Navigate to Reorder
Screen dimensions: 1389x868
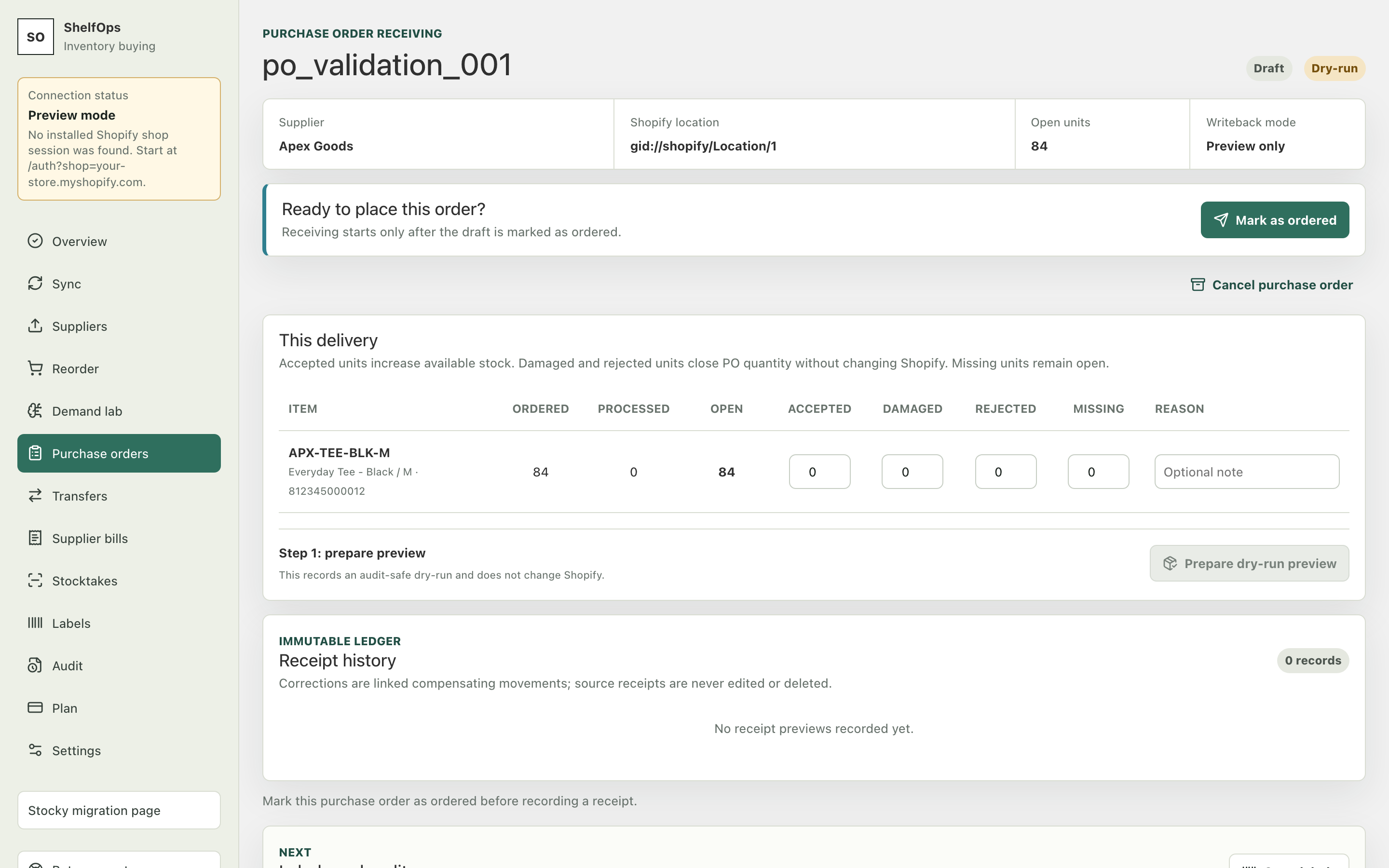coord(119,368)
